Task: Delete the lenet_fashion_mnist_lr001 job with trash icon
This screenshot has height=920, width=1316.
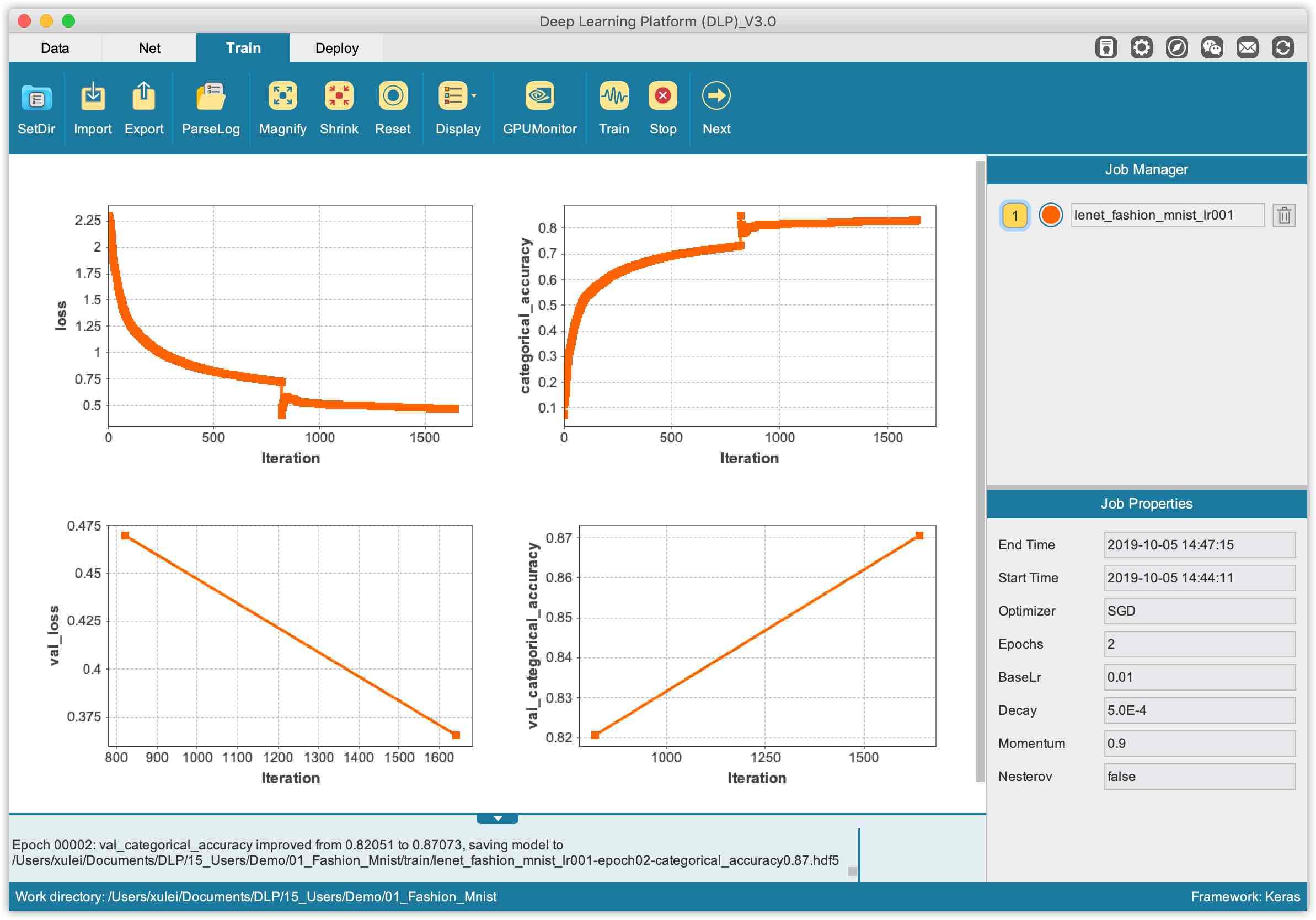Action: tap(1283, 216)
